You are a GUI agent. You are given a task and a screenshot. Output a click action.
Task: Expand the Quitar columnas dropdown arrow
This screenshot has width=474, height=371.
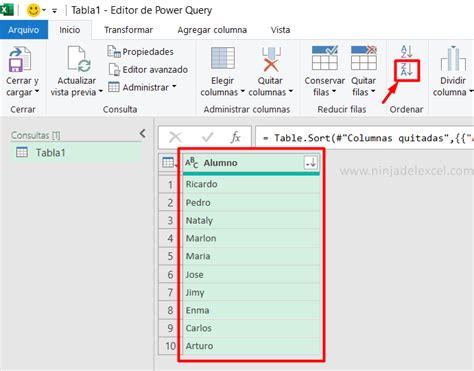[x=291, y=91]
